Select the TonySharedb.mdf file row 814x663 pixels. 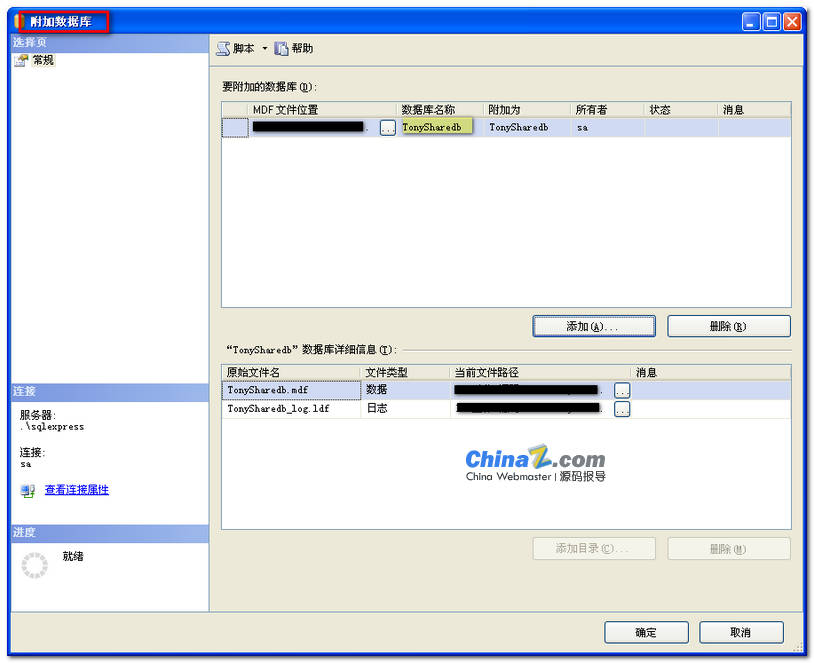coord(506,390)
